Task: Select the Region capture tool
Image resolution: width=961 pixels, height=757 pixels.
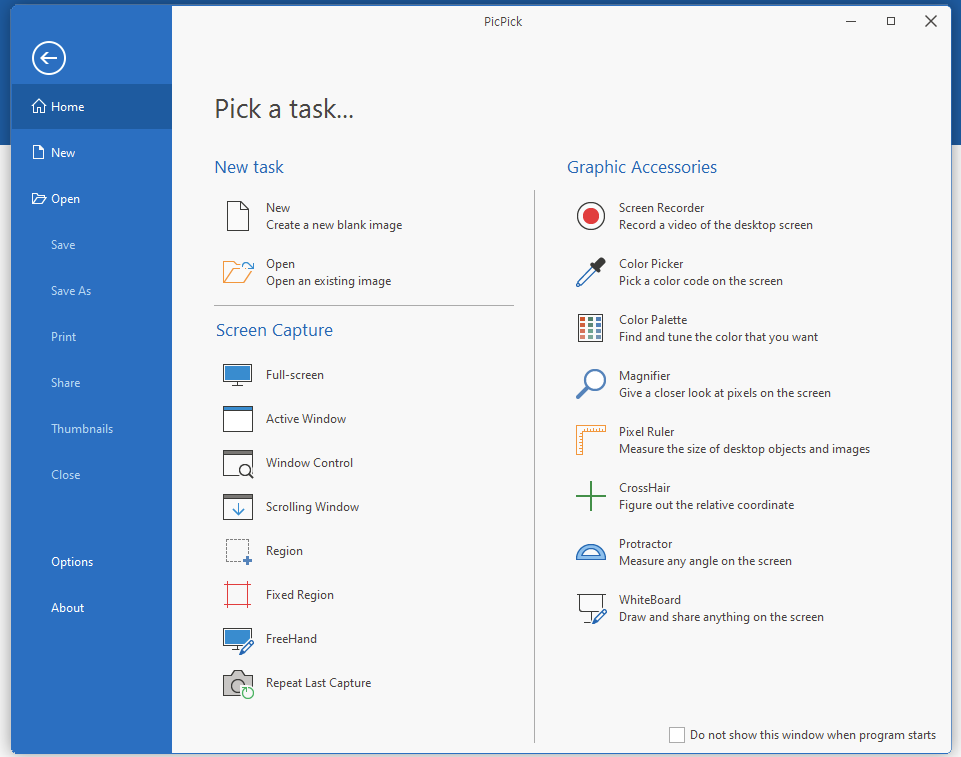Action: click(x=283, y=551)
